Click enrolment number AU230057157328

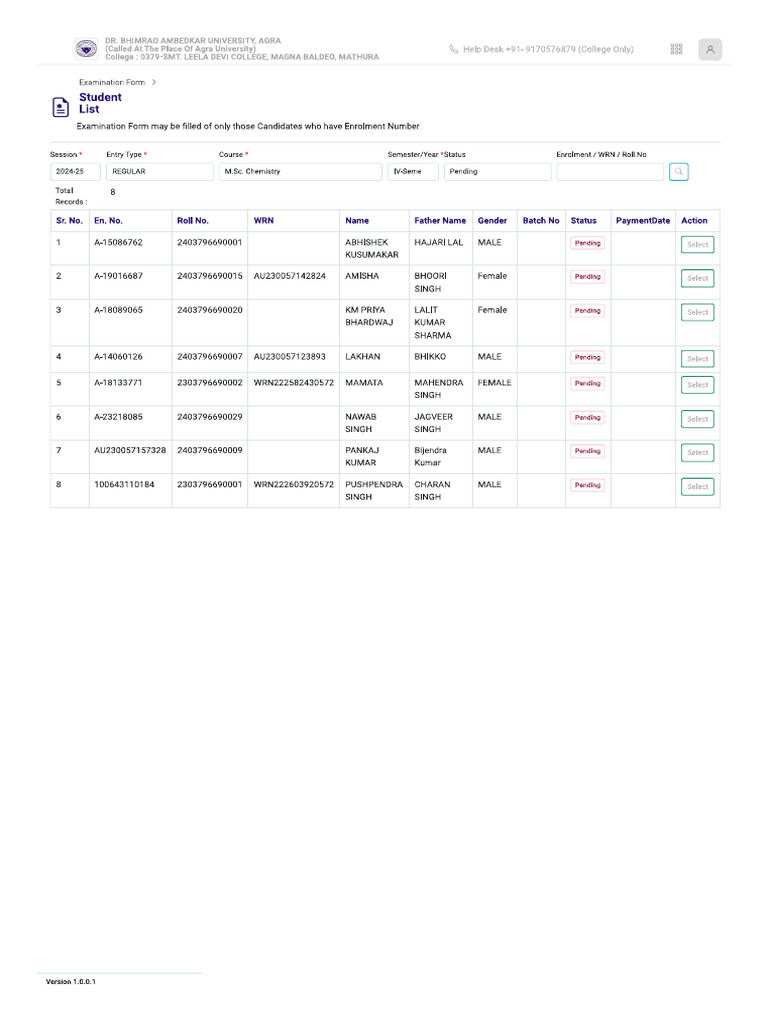coord(130,451)
